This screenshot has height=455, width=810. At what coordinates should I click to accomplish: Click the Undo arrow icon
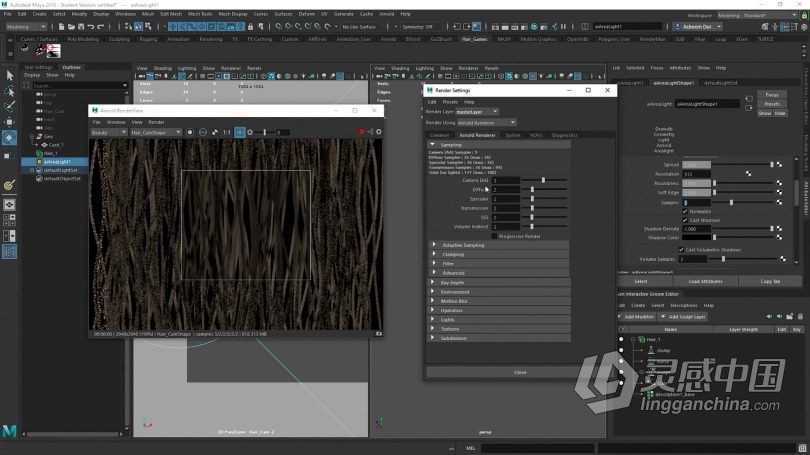pos(91,26)
